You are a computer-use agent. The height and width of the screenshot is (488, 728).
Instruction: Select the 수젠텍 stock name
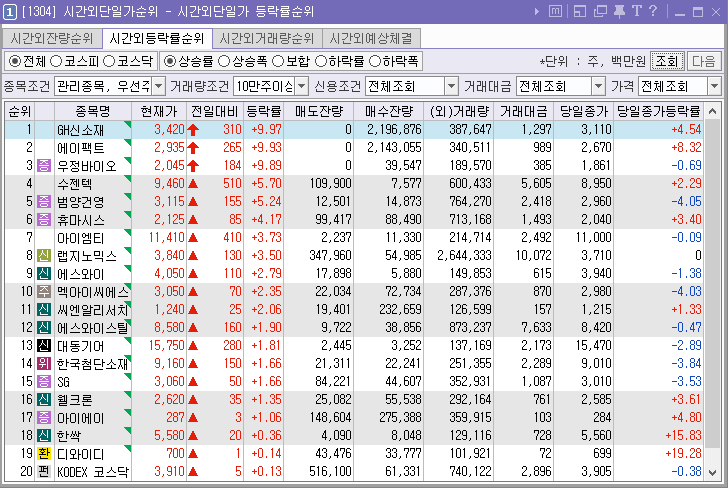pyautogui.click(x=74, y=184)
